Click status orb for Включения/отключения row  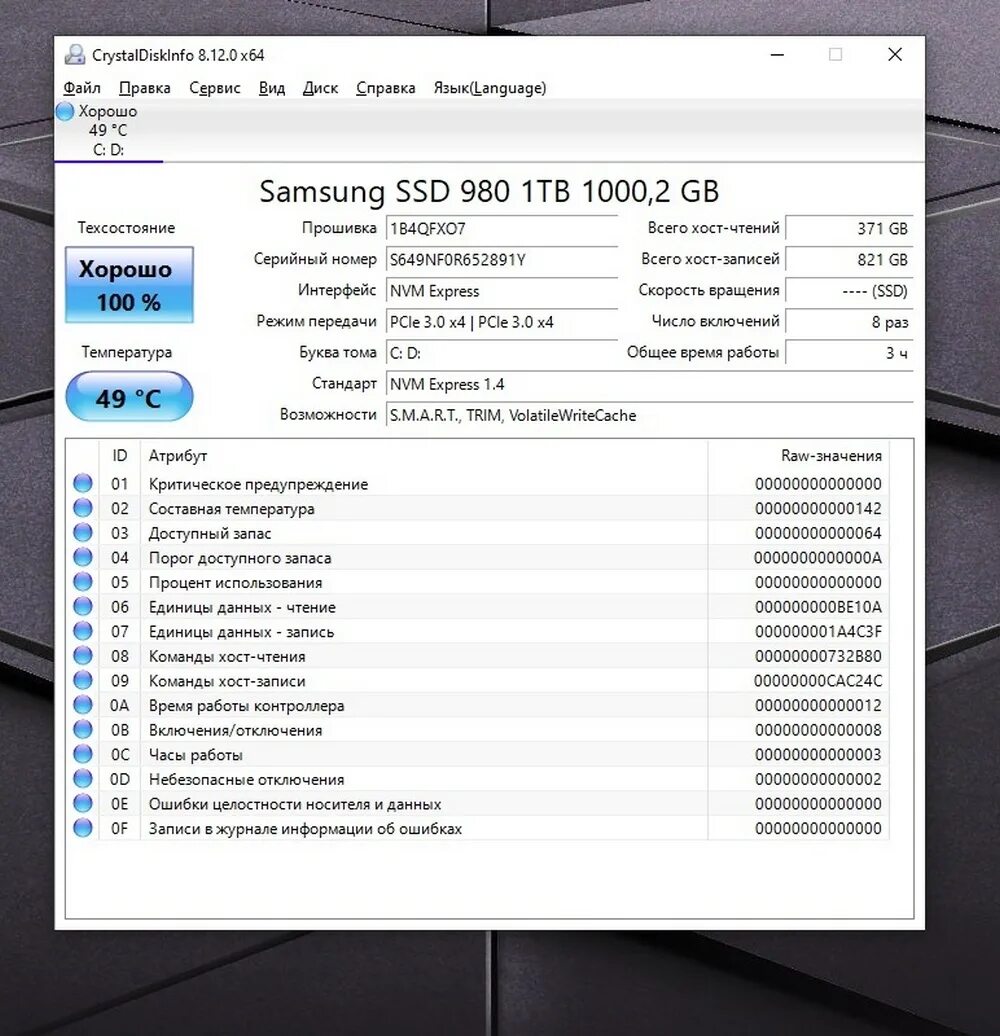83,729
